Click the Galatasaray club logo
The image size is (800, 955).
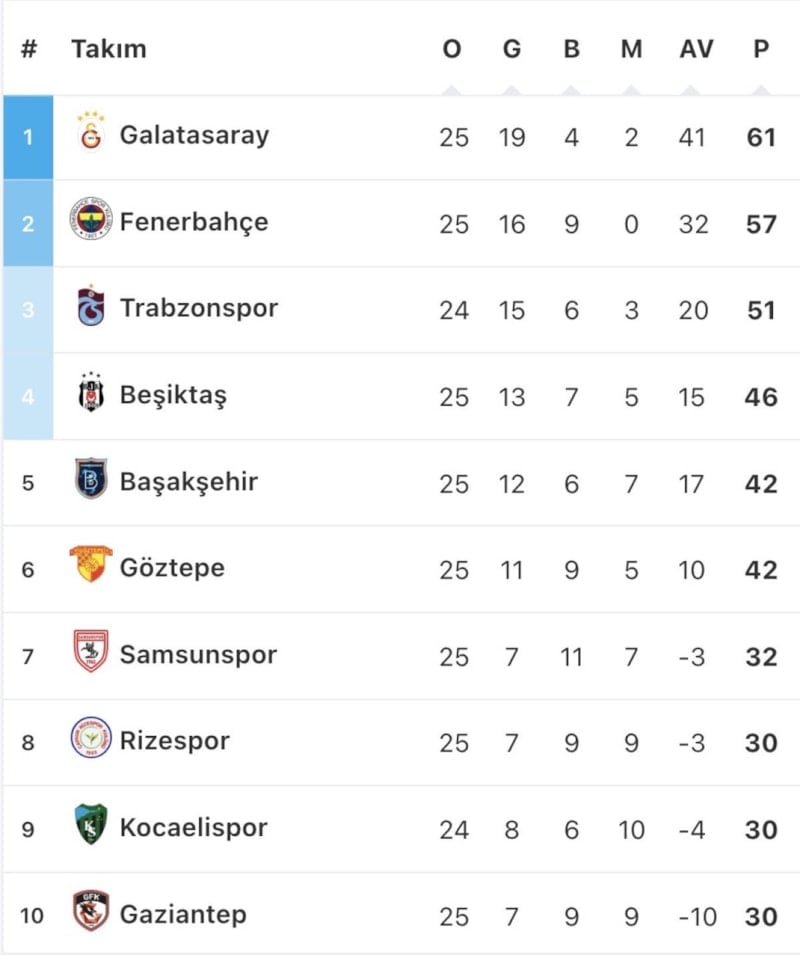coord(90,133)
